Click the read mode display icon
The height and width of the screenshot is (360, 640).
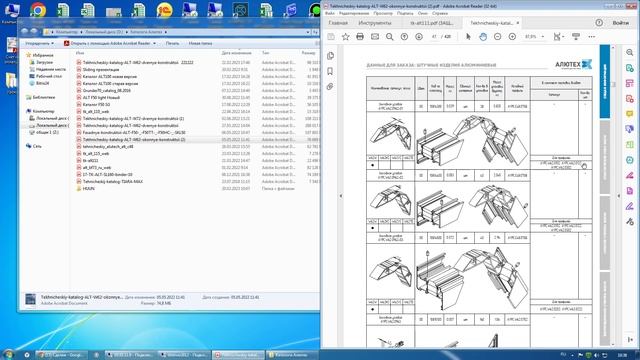[576, 37]
